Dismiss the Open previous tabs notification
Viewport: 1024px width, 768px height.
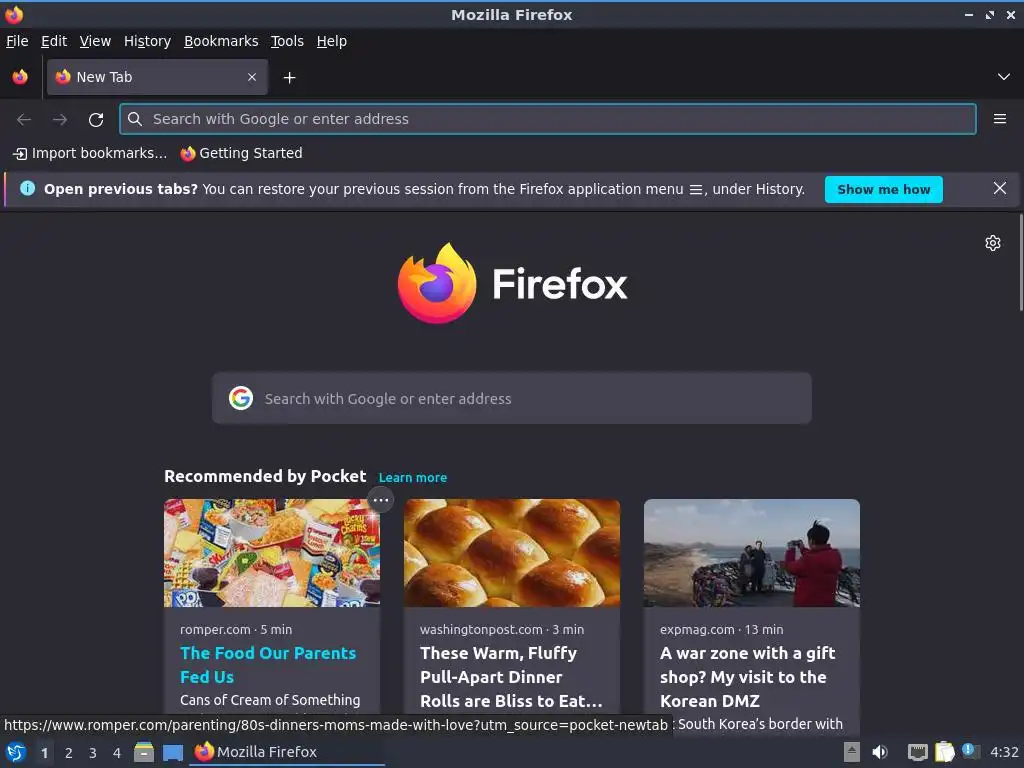(999, 189)
